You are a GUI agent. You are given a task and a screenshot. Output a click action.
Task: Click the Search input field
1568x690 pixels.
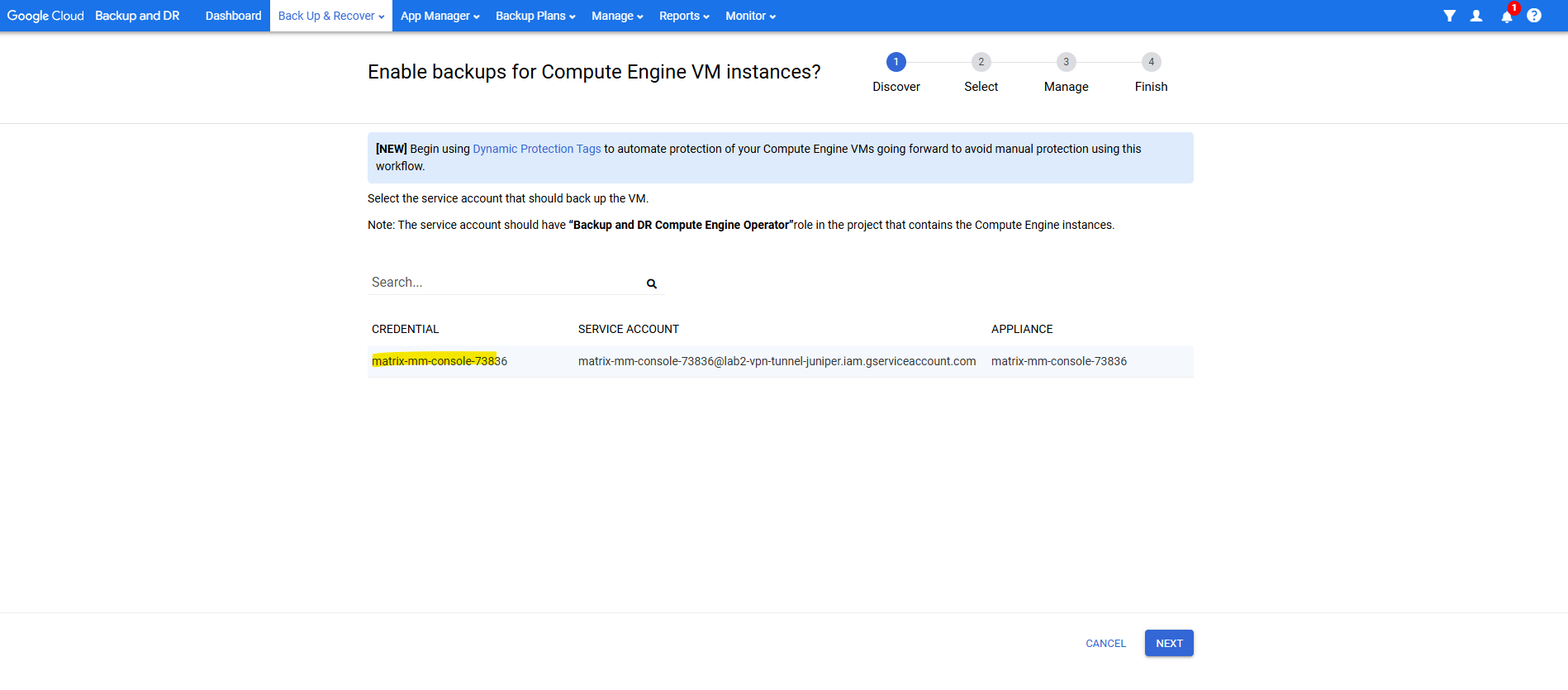point(504,283)
